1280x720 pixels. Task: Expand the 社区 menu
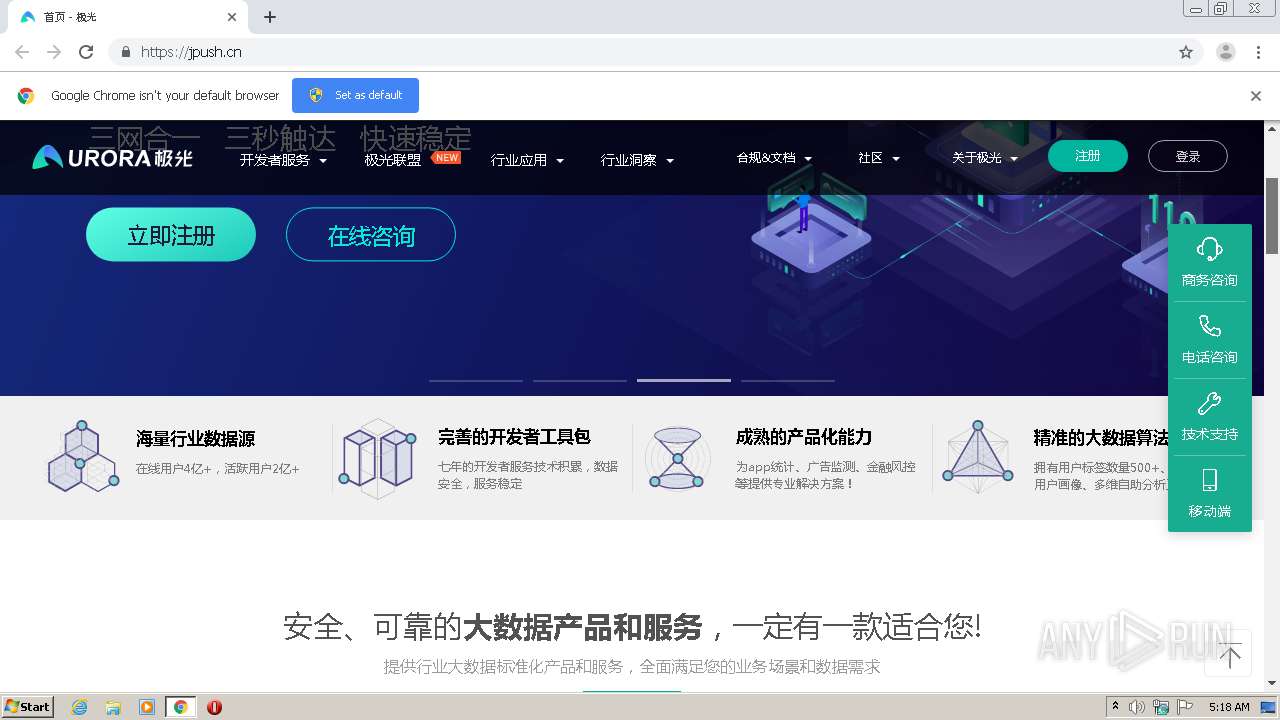point(879,158)
